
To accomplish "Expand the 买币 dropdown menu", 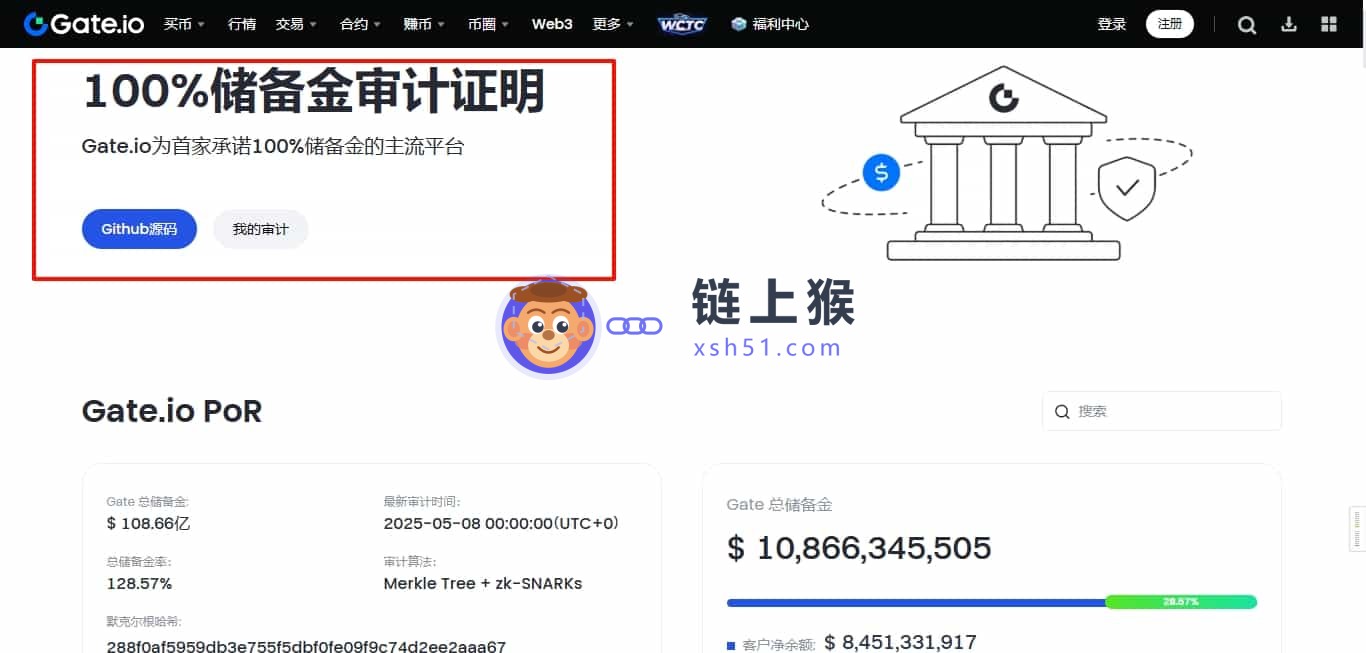I will click(x=184, y=24).
